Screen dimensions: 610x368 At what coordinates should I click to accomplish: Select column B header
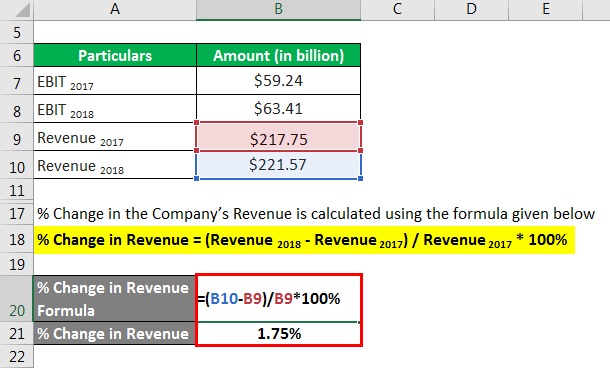[279, 9]
